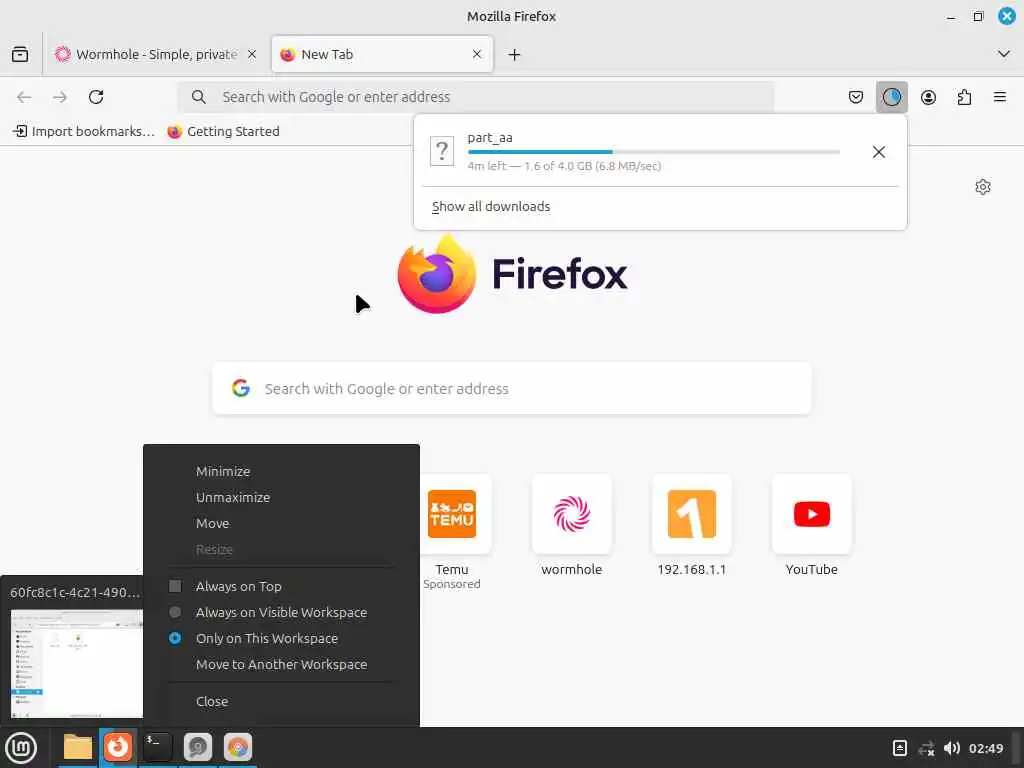1024x768 pixels.
Task: Toggle the Downloads toolbar button
Action: coord(891,97)
